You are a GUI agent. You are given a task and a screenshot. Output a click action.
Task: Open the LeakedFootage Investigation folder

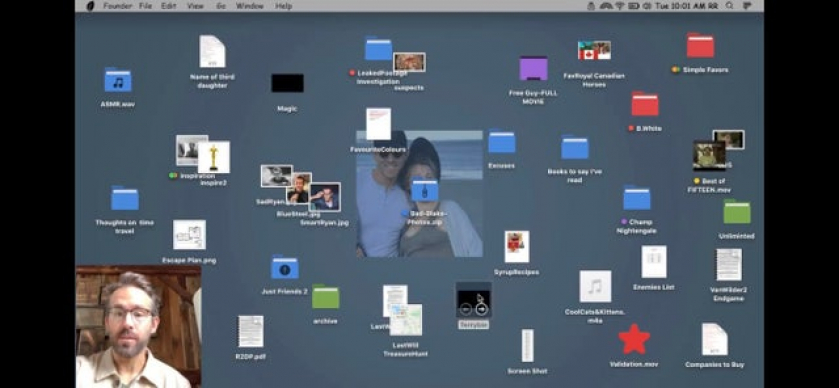click(378, 49)
